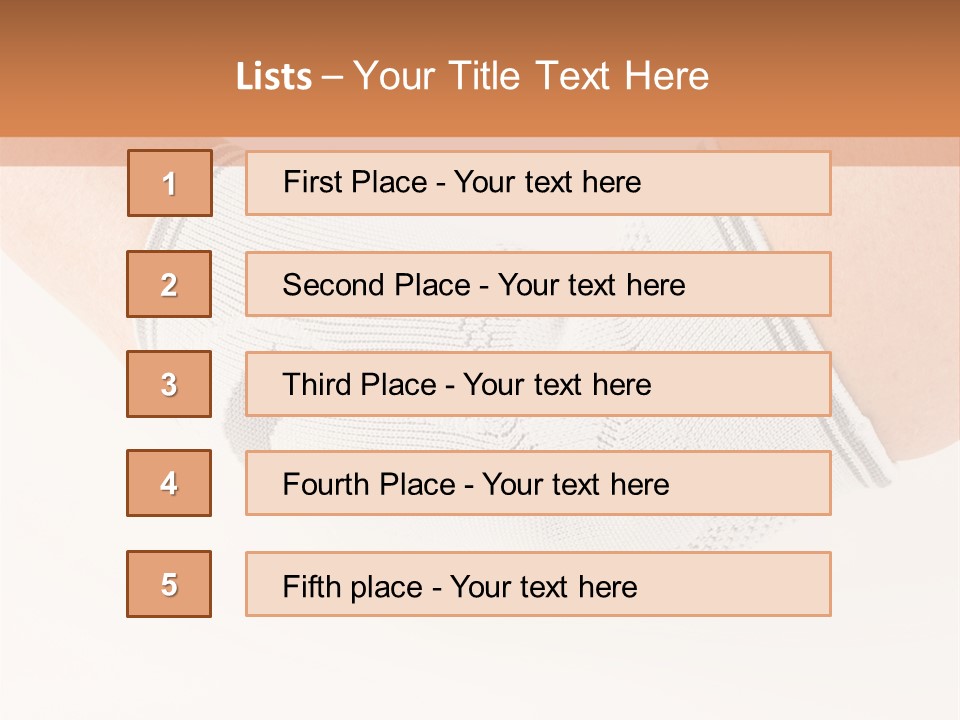Click the dash between "Lists" and "Your"

[332, 77]
